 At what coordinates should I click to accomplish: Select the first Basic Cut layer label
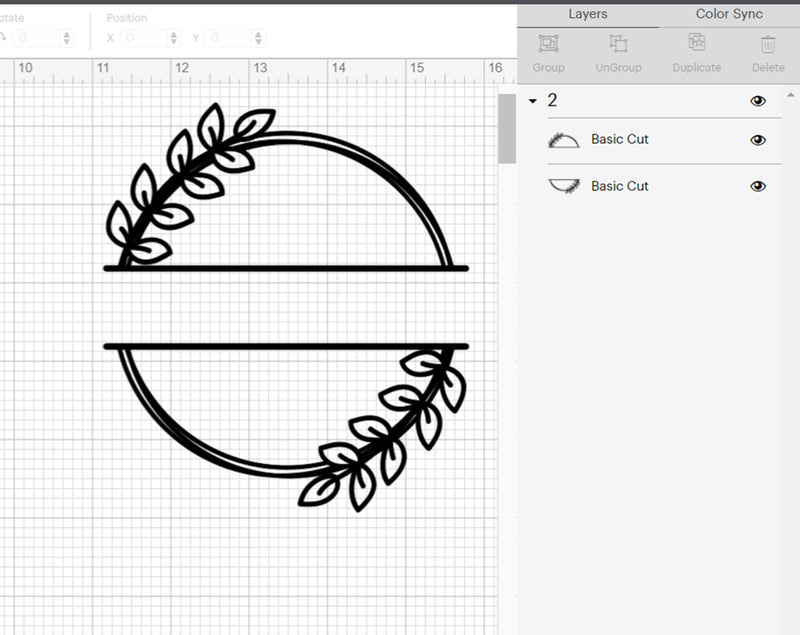coord(619,139)
